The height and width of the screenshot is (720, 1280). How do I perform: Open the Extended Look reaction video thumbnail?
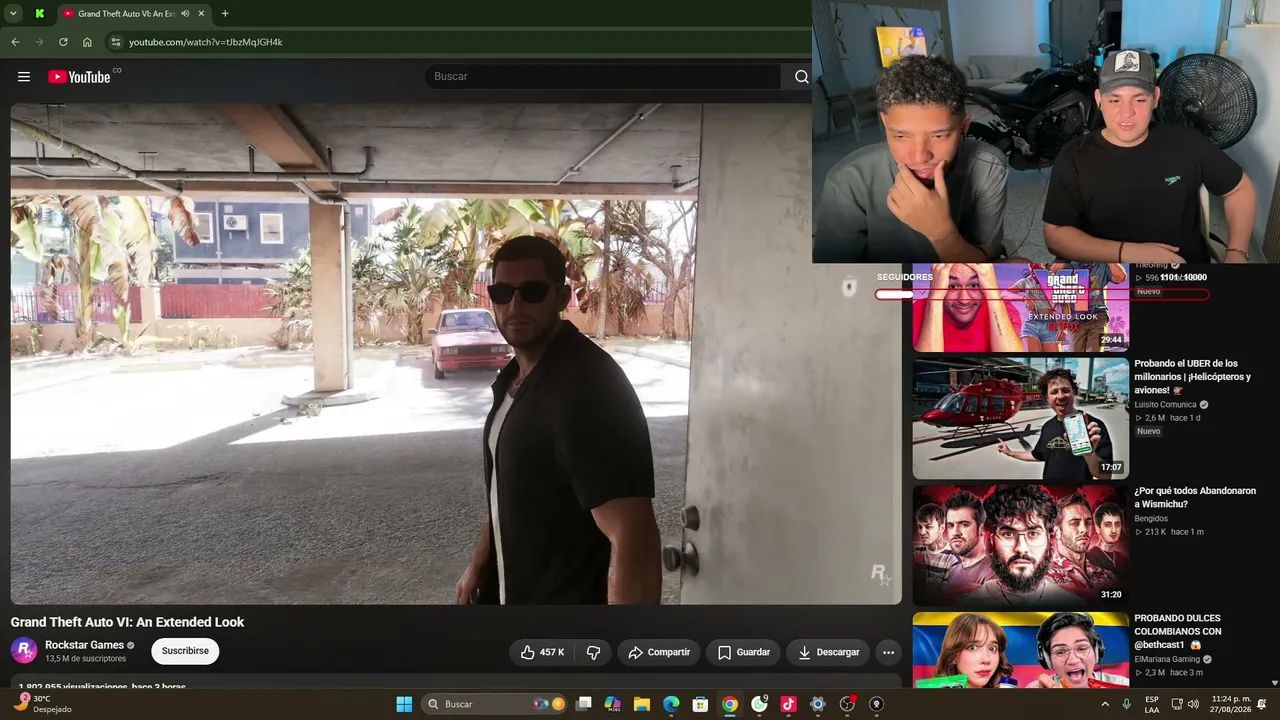[1020, 307]
